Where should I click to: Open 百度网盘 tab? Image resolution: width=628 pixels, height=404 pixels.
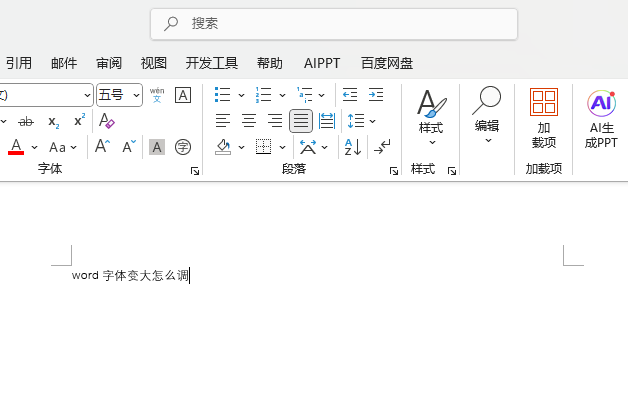pyautogui.click(x=387, y=63)
